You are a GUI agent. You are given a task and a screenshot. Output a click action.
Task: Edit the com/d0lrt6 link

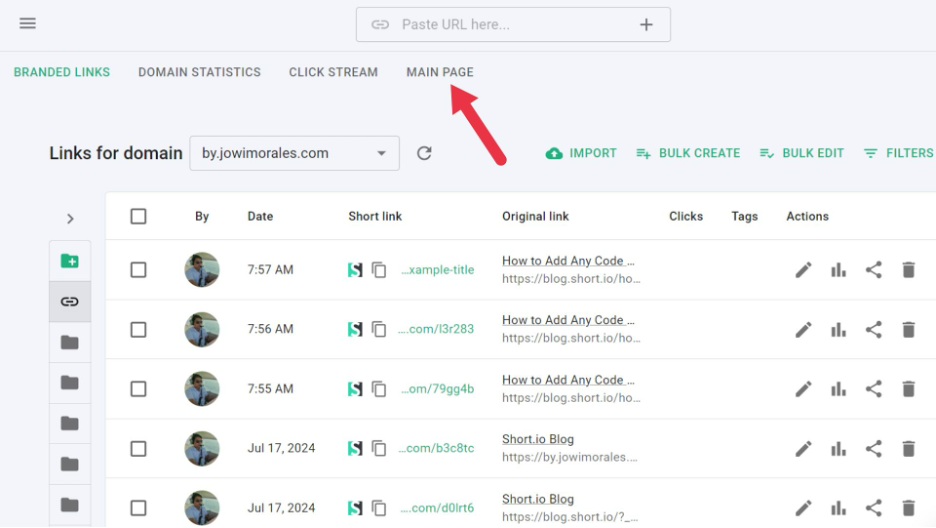(x=803, y=508)
